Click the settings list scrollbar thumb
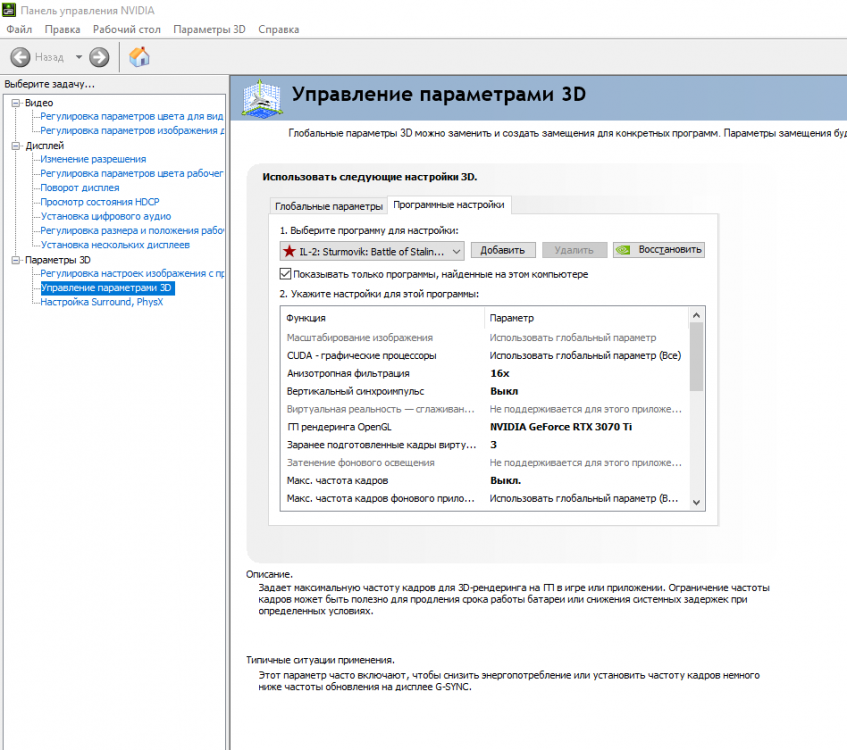The width and height of the screenshot is (847, 750). click(x=696, y=357)
